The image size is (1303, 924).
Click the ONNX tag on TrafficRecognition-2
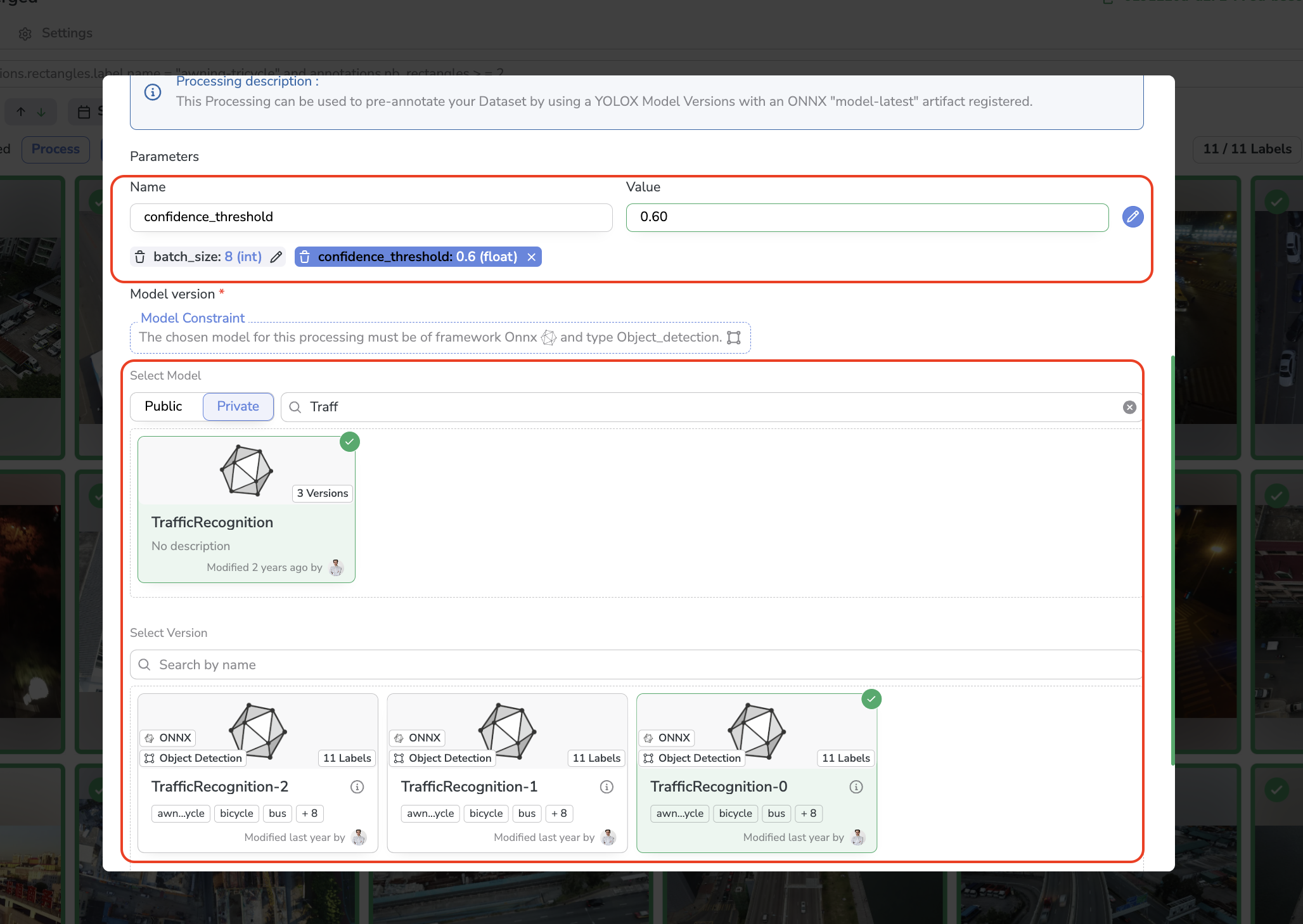(x=168, y=738)
